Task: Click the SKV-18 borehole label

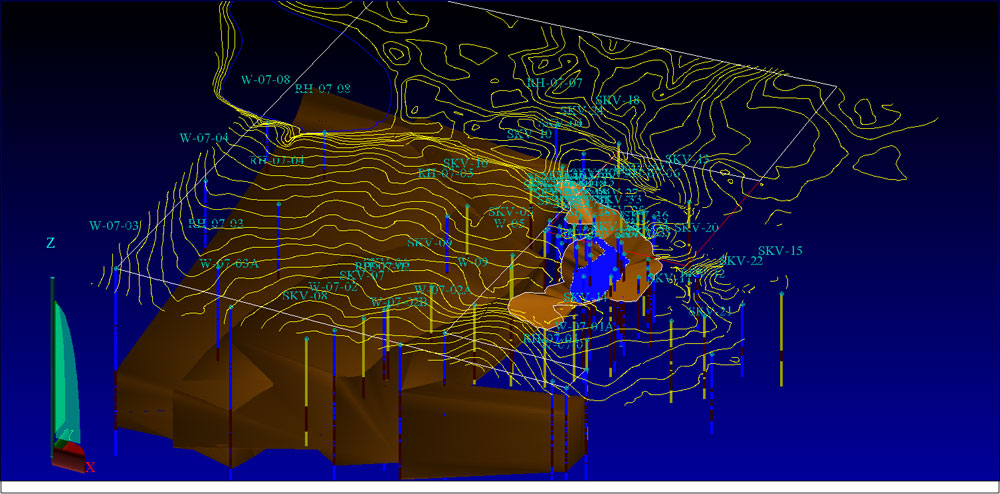Action: click(617, 100)
